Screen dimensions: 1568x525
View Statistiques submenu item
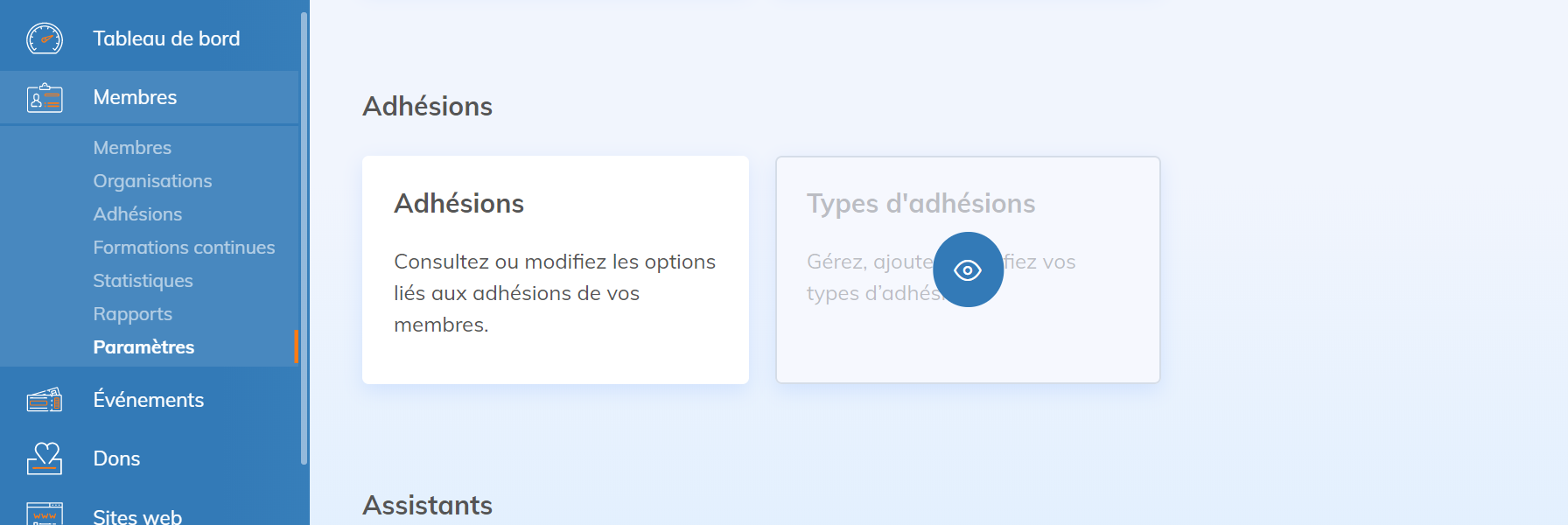[x=143, y=281]
